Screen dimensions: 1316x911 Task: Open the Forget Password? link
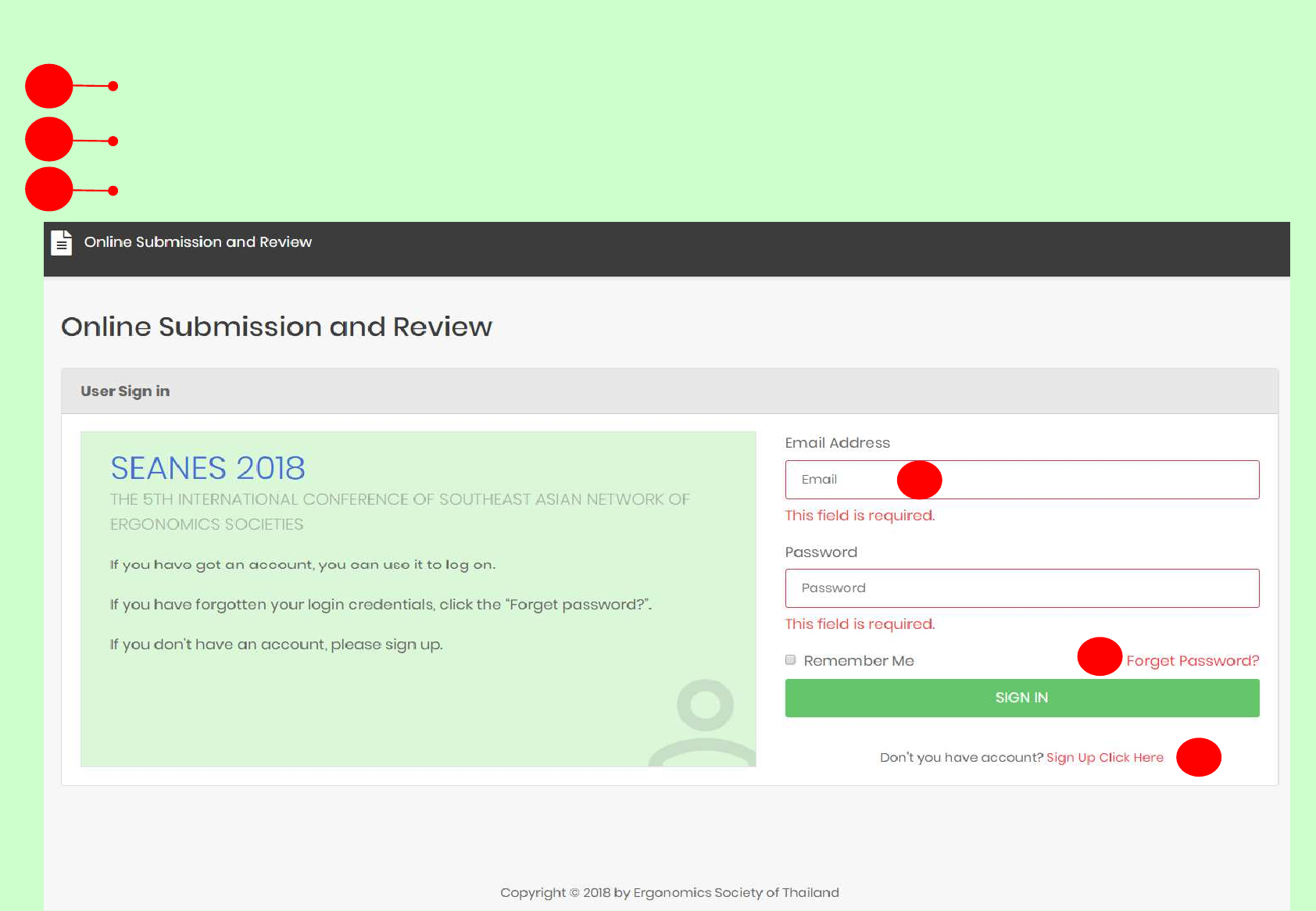1193,661
